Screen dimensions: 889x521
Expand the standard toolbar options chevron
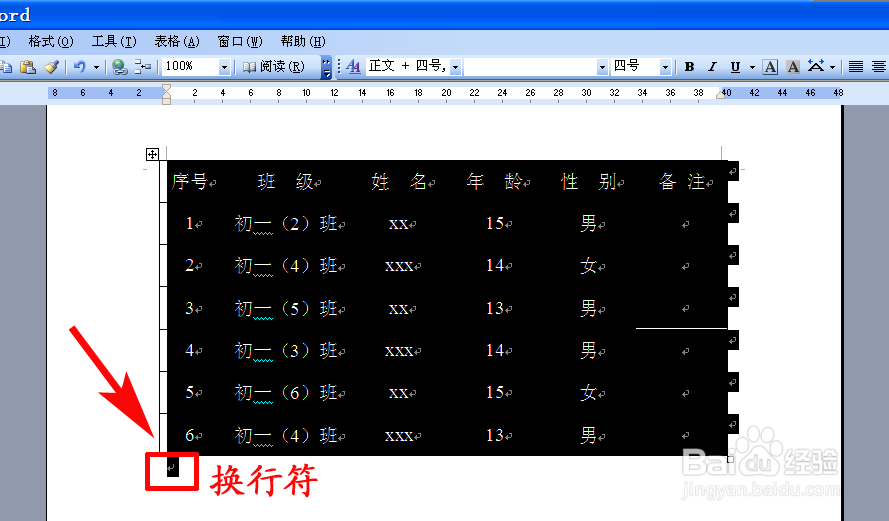(326, 67)
